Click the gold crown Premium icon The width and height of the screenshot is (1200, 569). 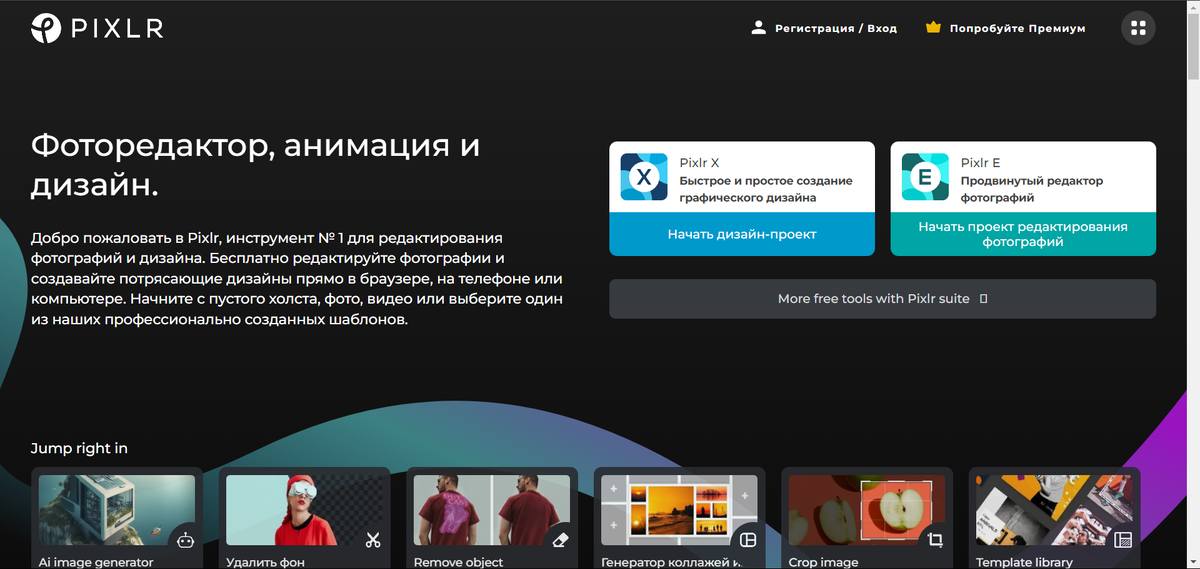click(x=933, y=28)
